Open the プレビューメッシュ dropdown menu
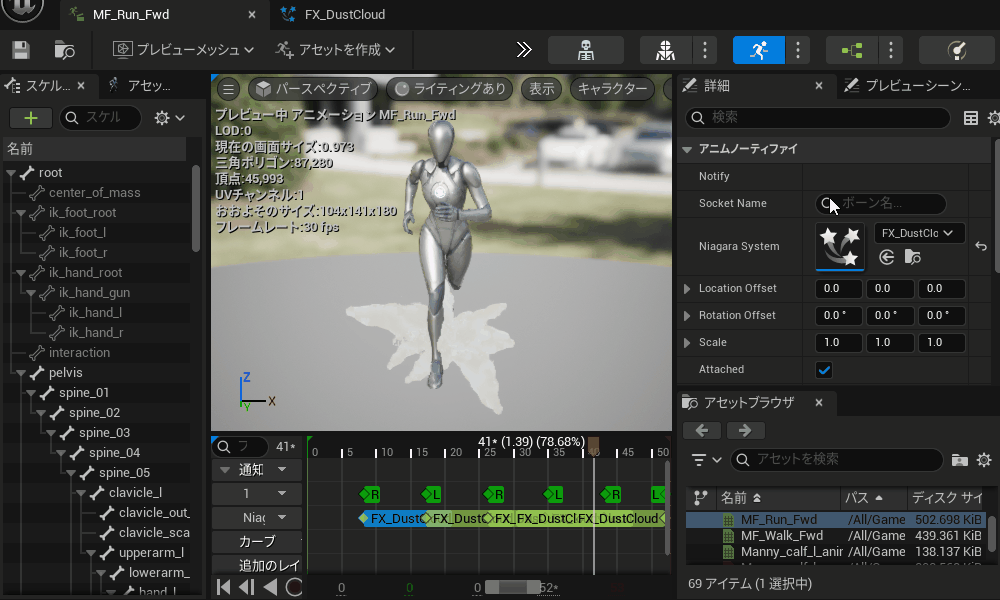Image resolution: width=1000 pixels, height=600 pixels. (x=184, y=49)
